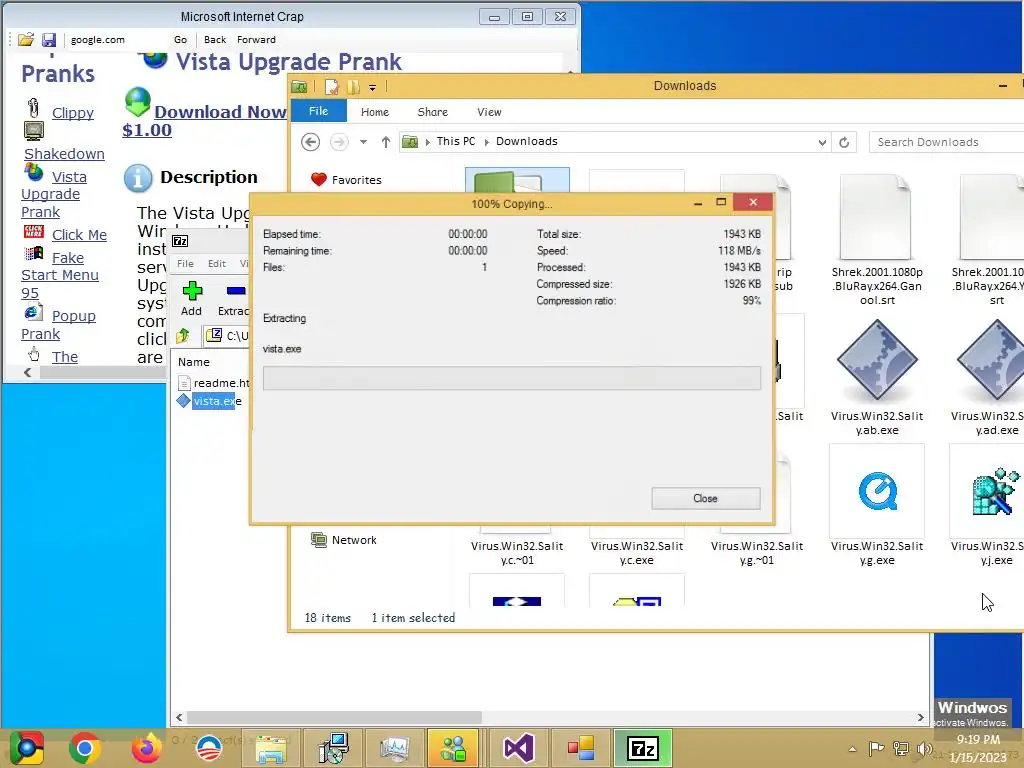Click the Download Now $1.00 link

point(204,121)
